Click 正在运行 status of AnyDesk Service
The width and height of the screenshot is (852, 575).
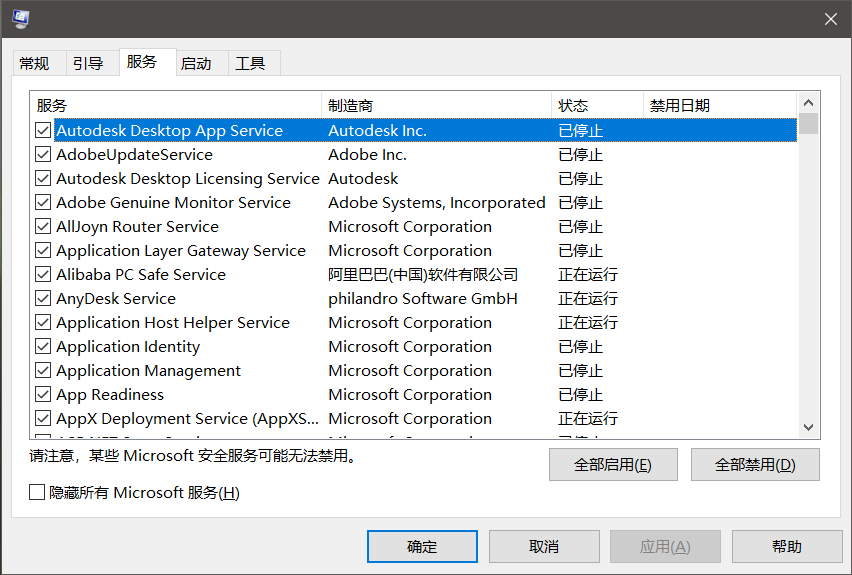tap(588, 298)
